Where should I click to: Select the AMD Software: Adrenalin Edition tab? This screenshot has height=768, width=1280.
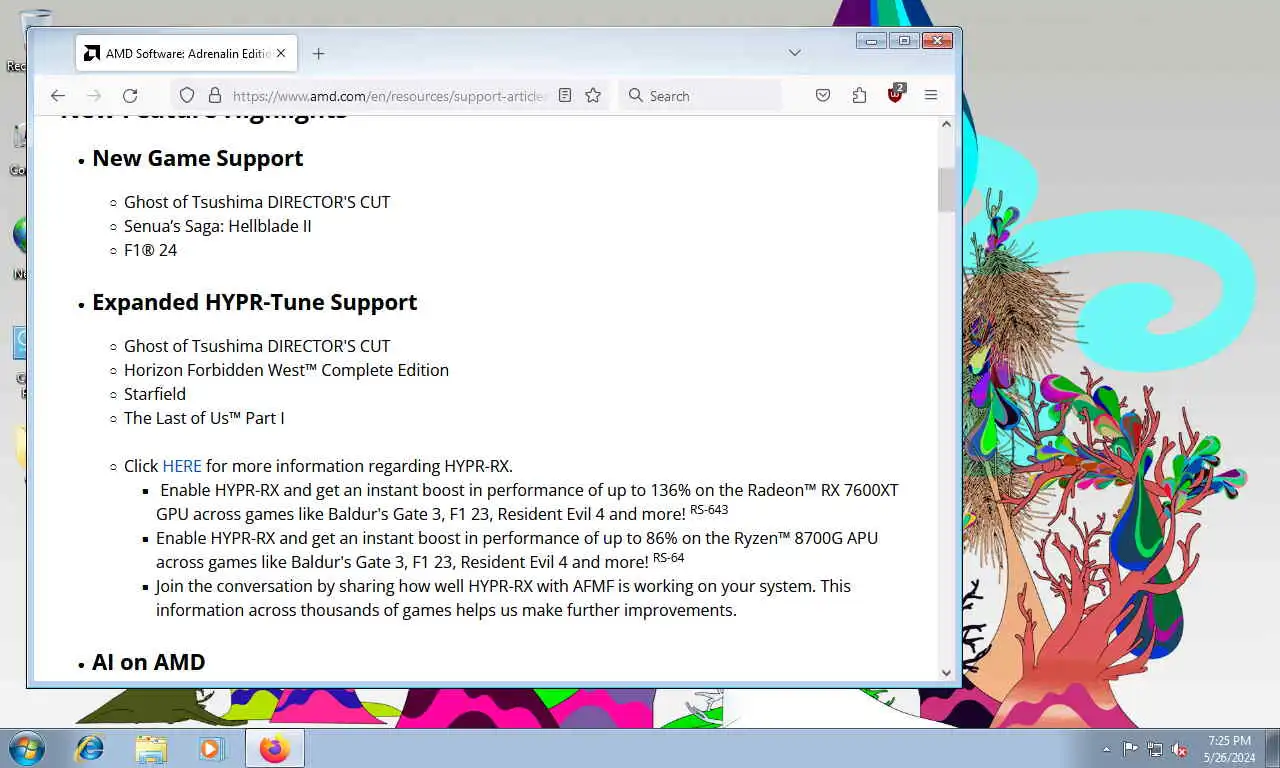click(185, 54)
